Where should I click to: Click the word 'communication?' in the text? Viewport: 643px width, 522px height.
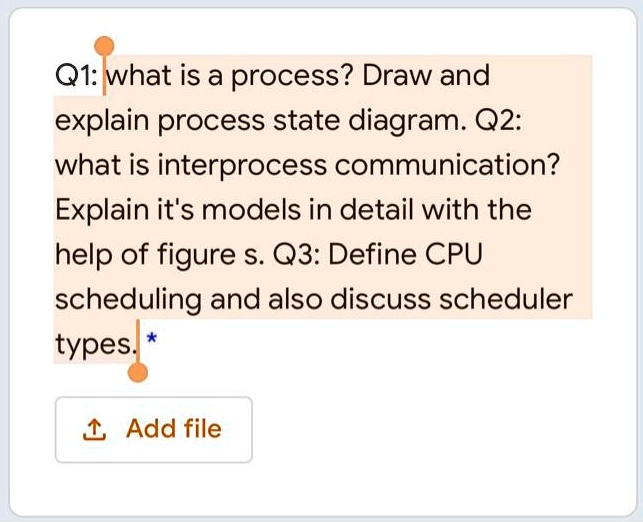pos(447,164)
